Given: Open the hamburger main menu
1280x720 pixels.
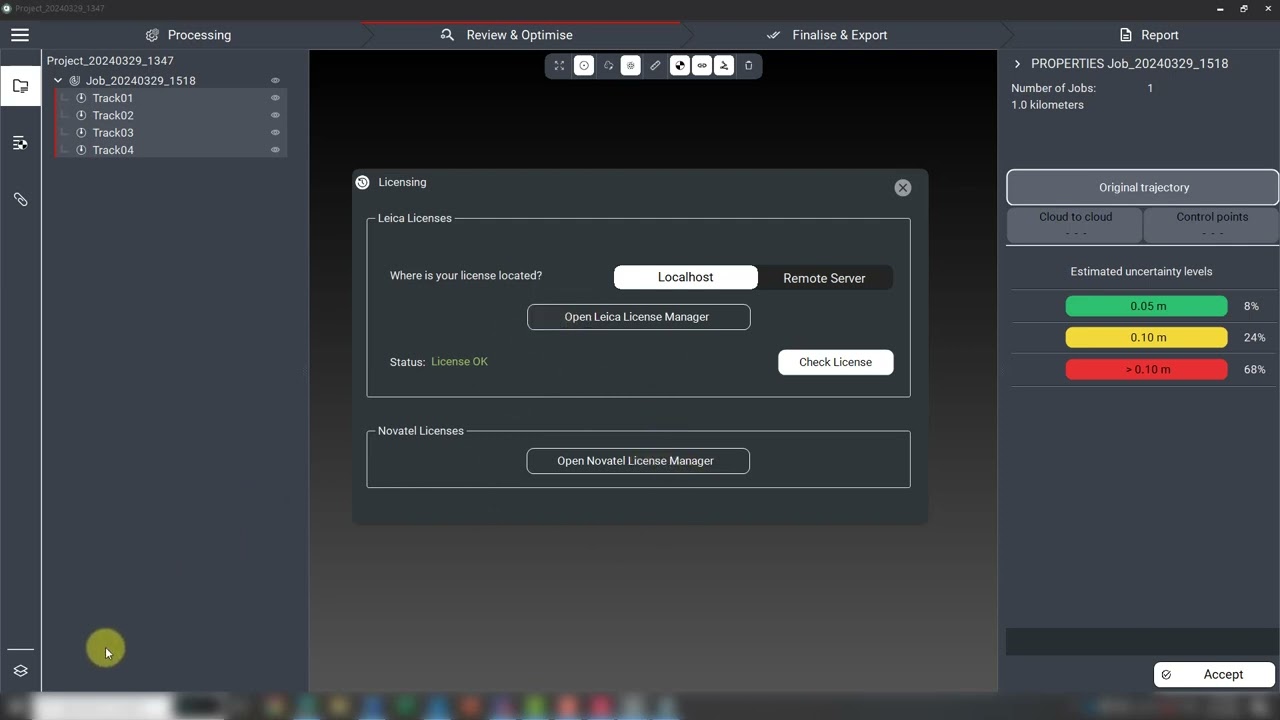Looking at the screenshot, I should tap(20, 35).
